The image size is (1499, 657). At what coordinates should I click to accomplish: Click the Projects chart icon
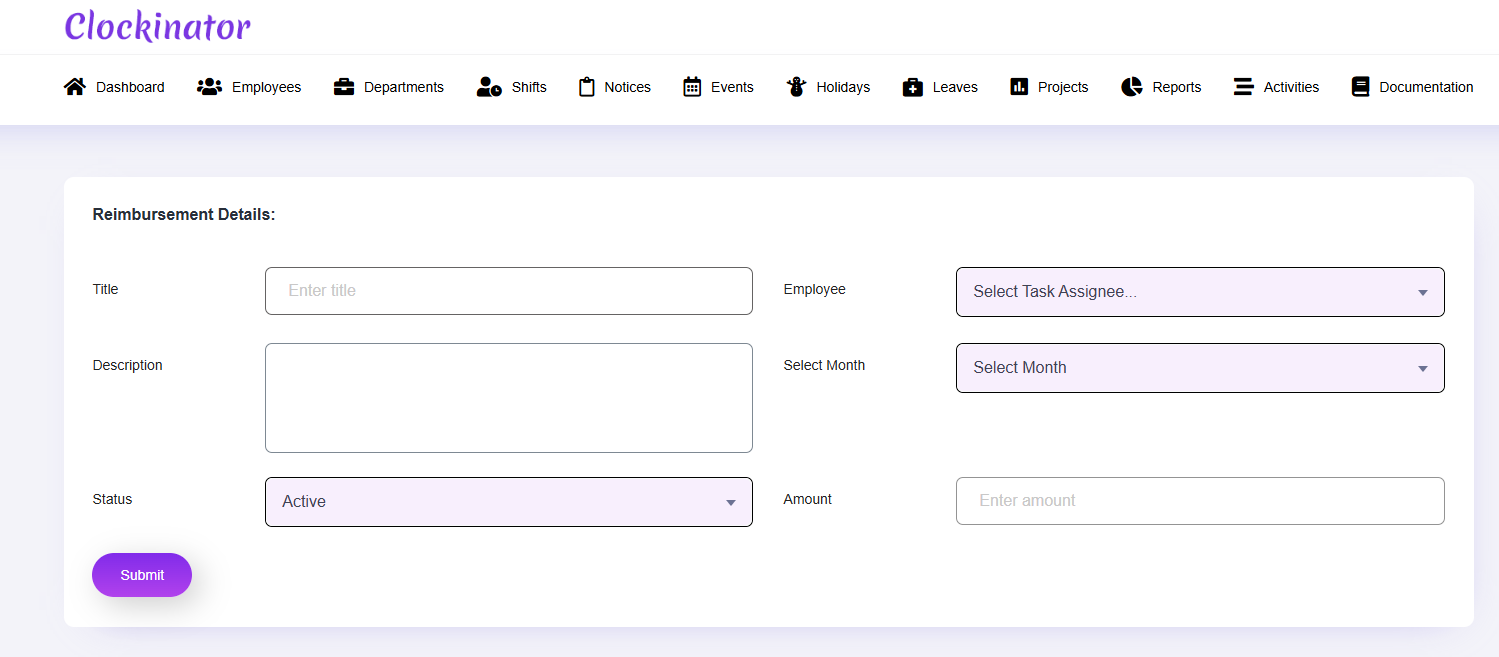tap(1019, 87)
